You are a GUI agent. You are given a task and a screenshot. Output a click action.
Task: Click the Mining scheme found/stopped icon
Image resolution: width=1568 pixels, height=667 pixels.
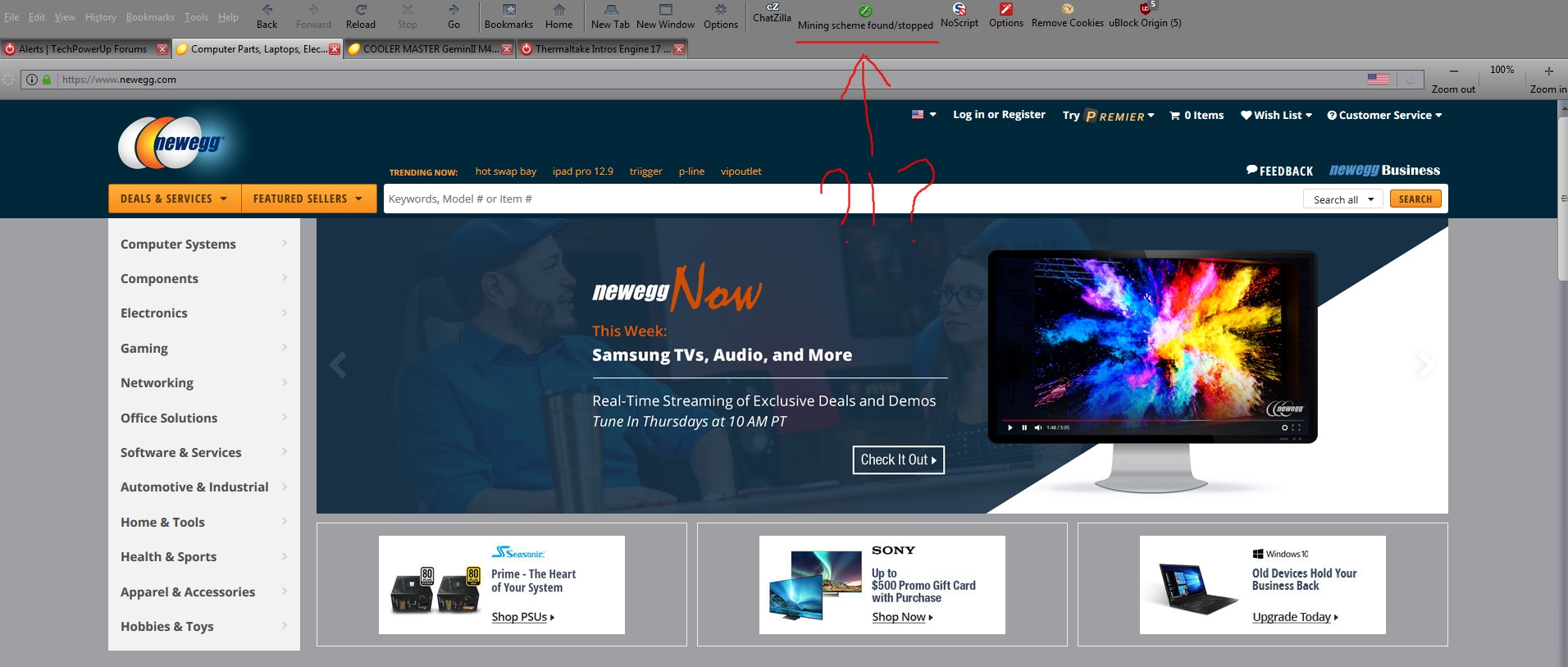pos(865,11)
